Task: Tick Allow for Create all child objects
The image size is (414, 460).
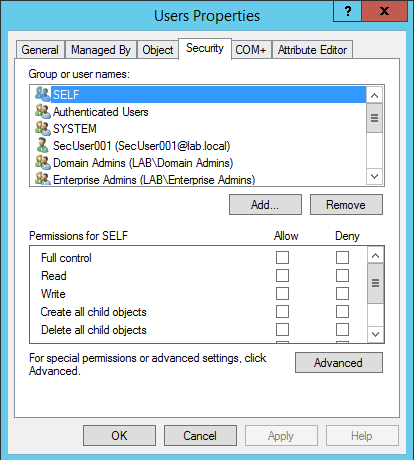Action: (x=282, y=312)
